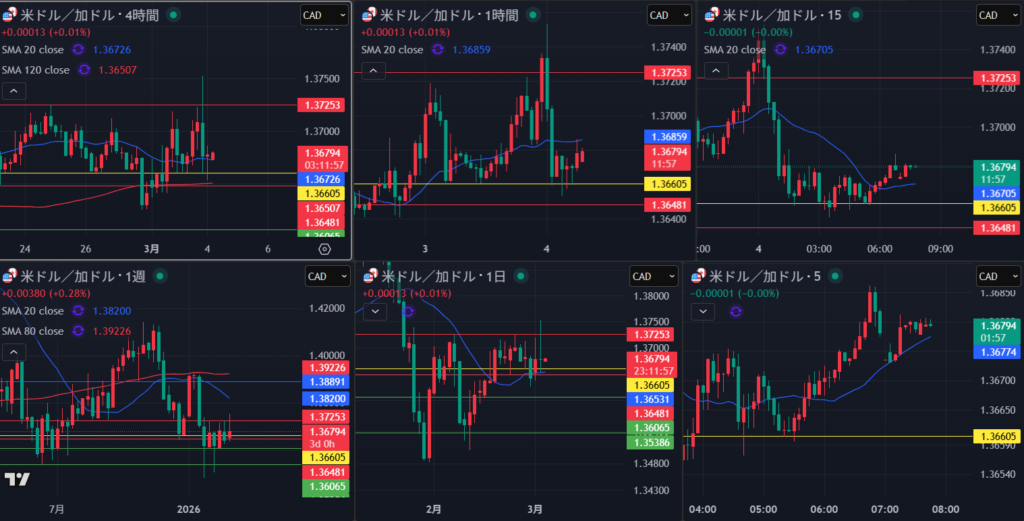
Task: Open CAD currency dropdown in 4-hour chart
Action: (x=325, y=15)
